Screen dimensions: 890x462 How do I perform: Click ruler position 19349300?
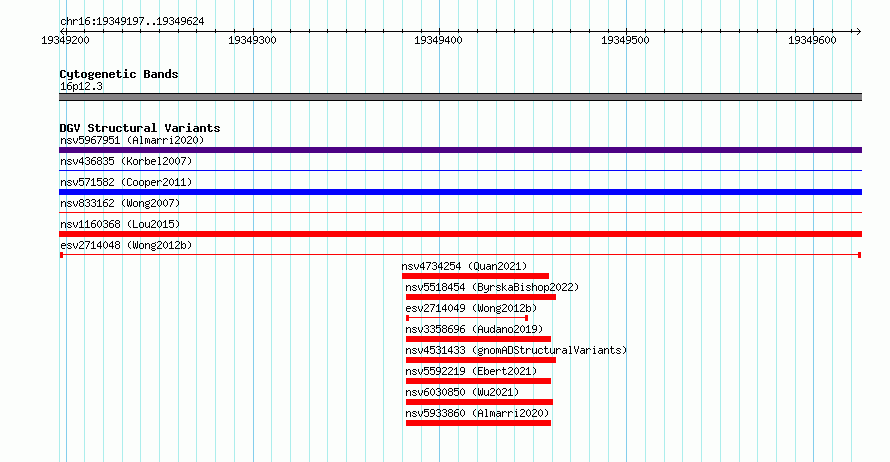click(x=252, y=40)
